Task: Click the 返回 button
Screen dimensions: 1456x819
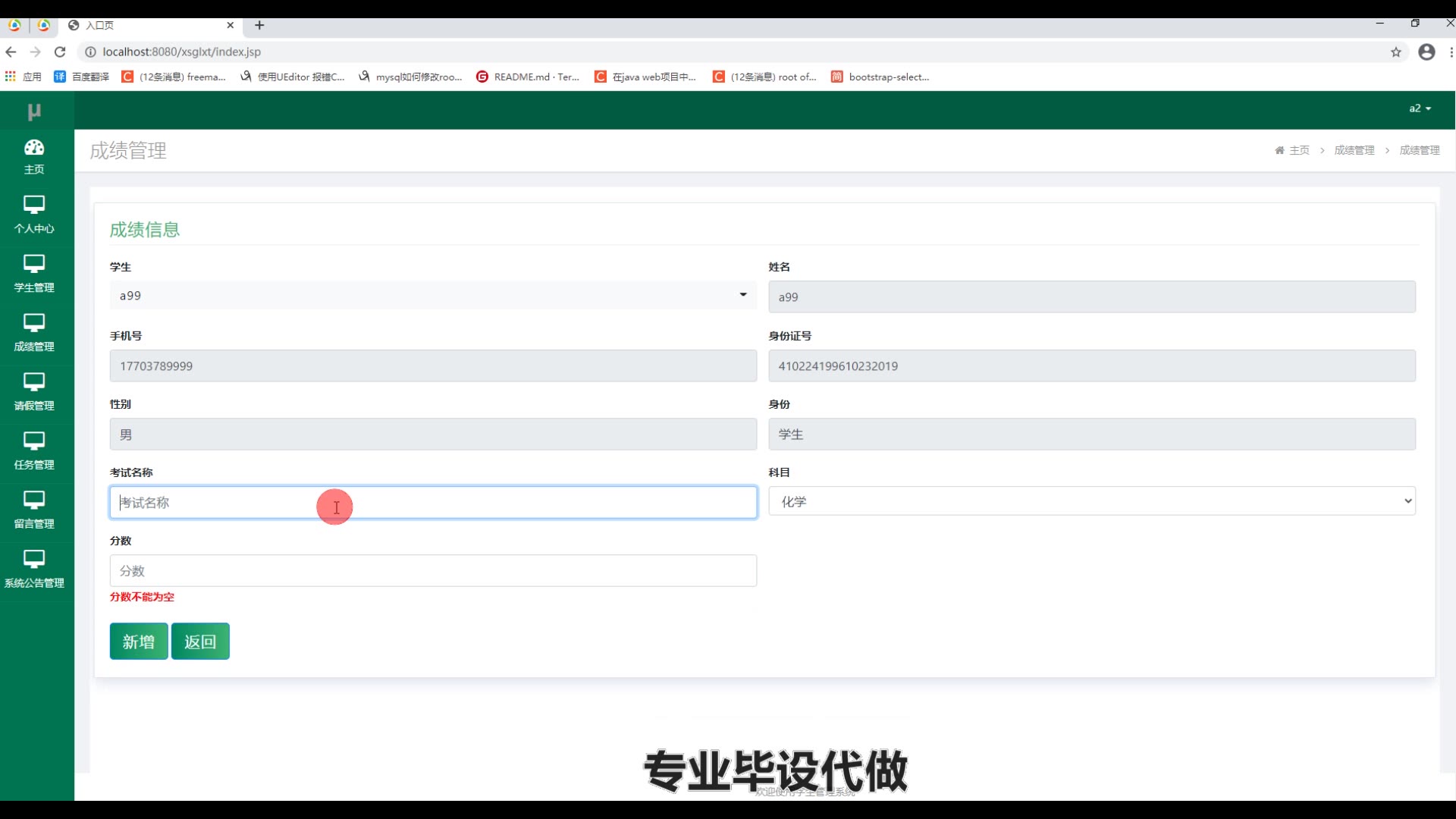Action: 200,642
